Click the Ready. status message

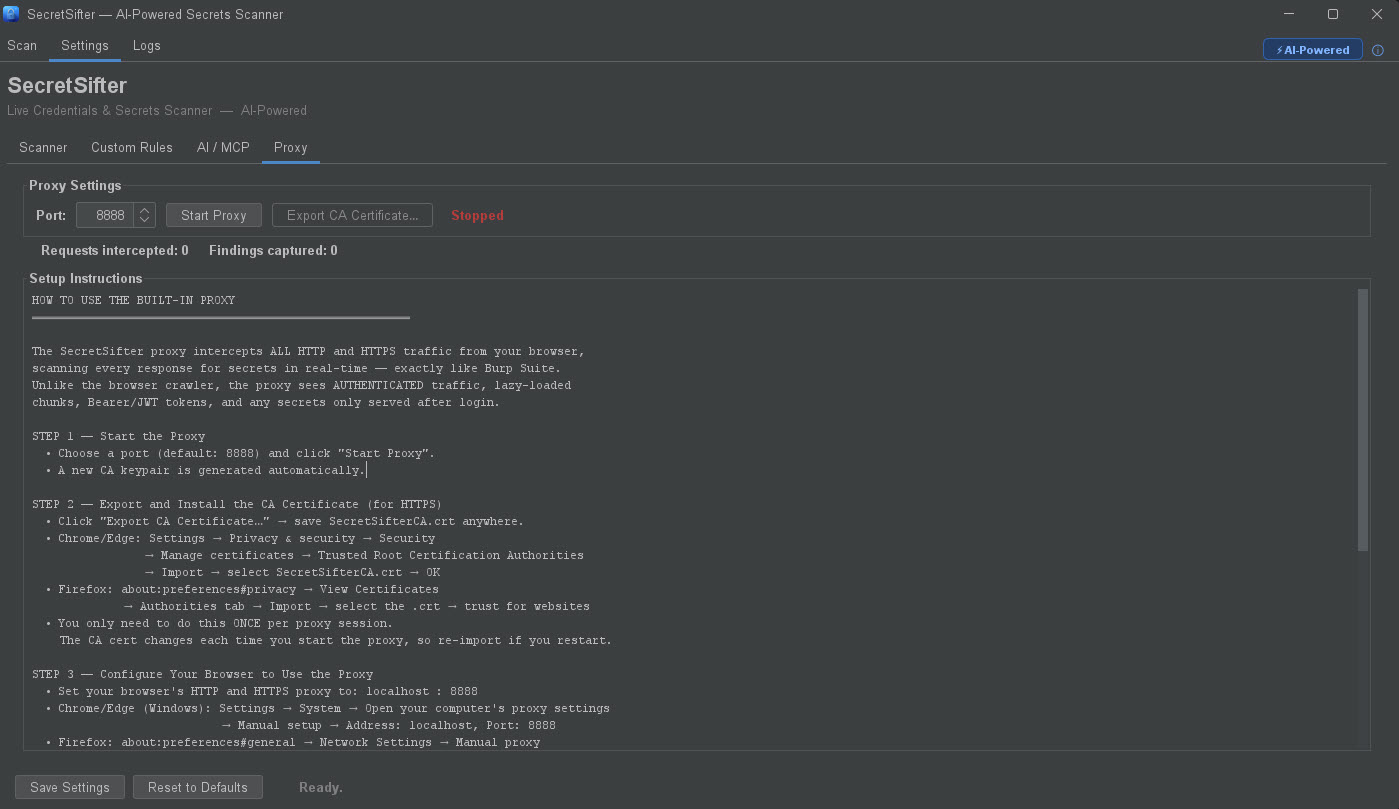click(321, 788)
